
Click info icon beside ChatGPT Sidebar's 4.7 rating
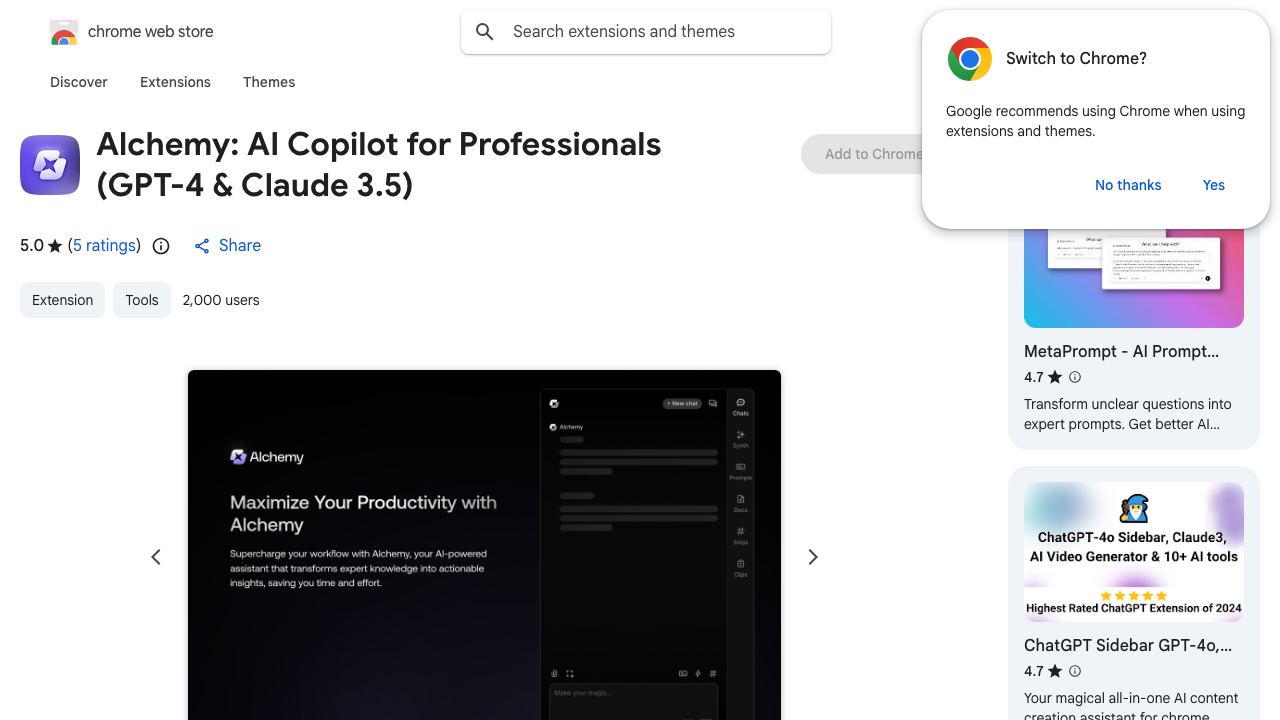pyautogui.click(x=1075, y=671)
